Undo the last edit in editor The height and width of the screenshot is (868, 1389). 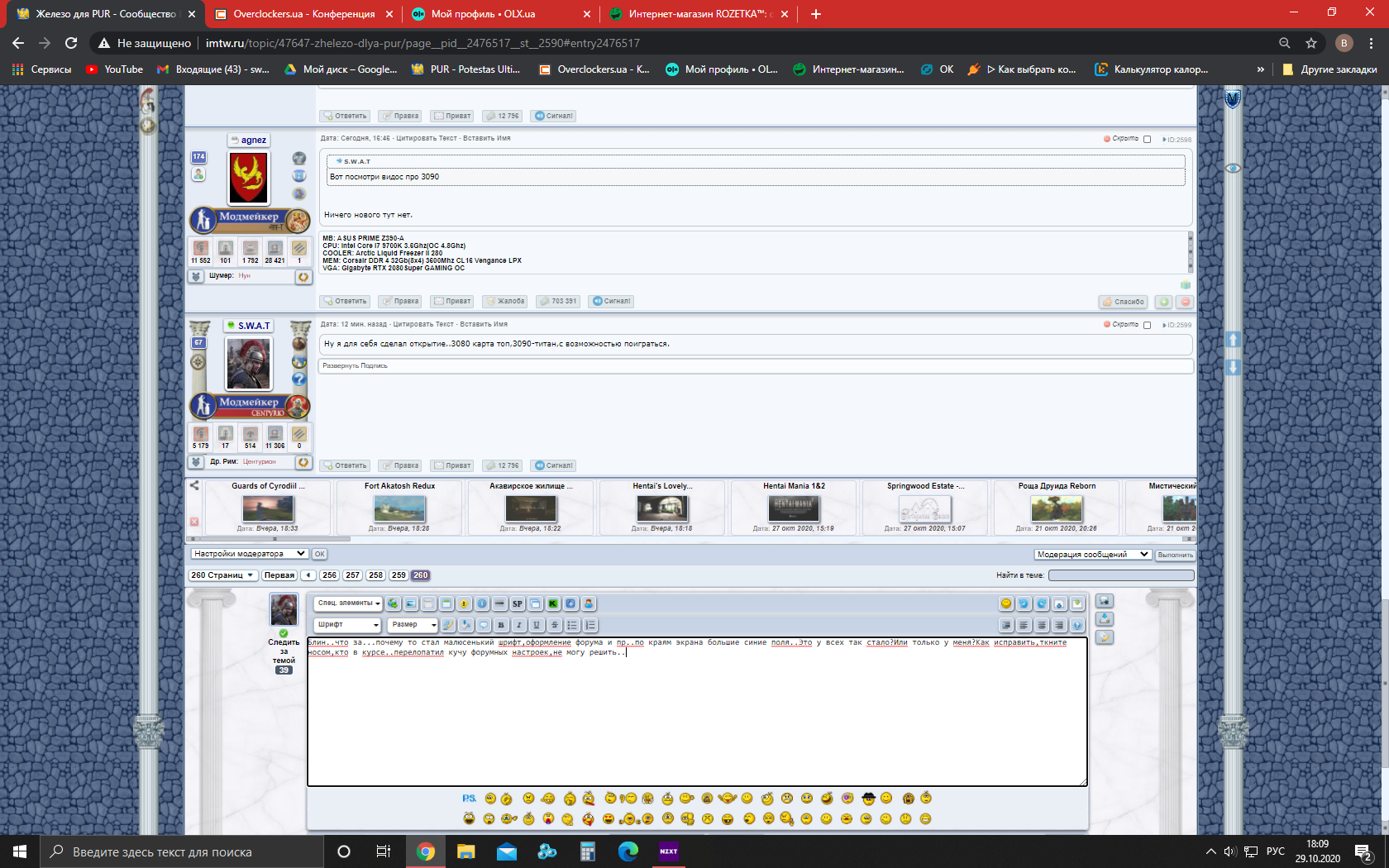click(x=1024, y=603)
